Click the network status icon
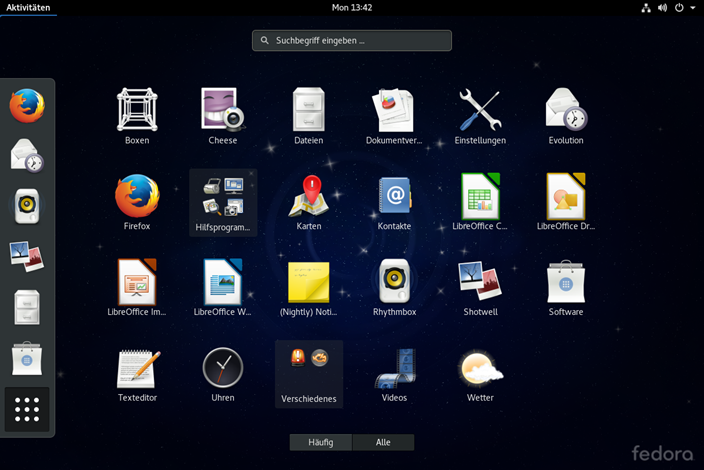The width and height of the screenshot is (704, 470). pos(646,8)
